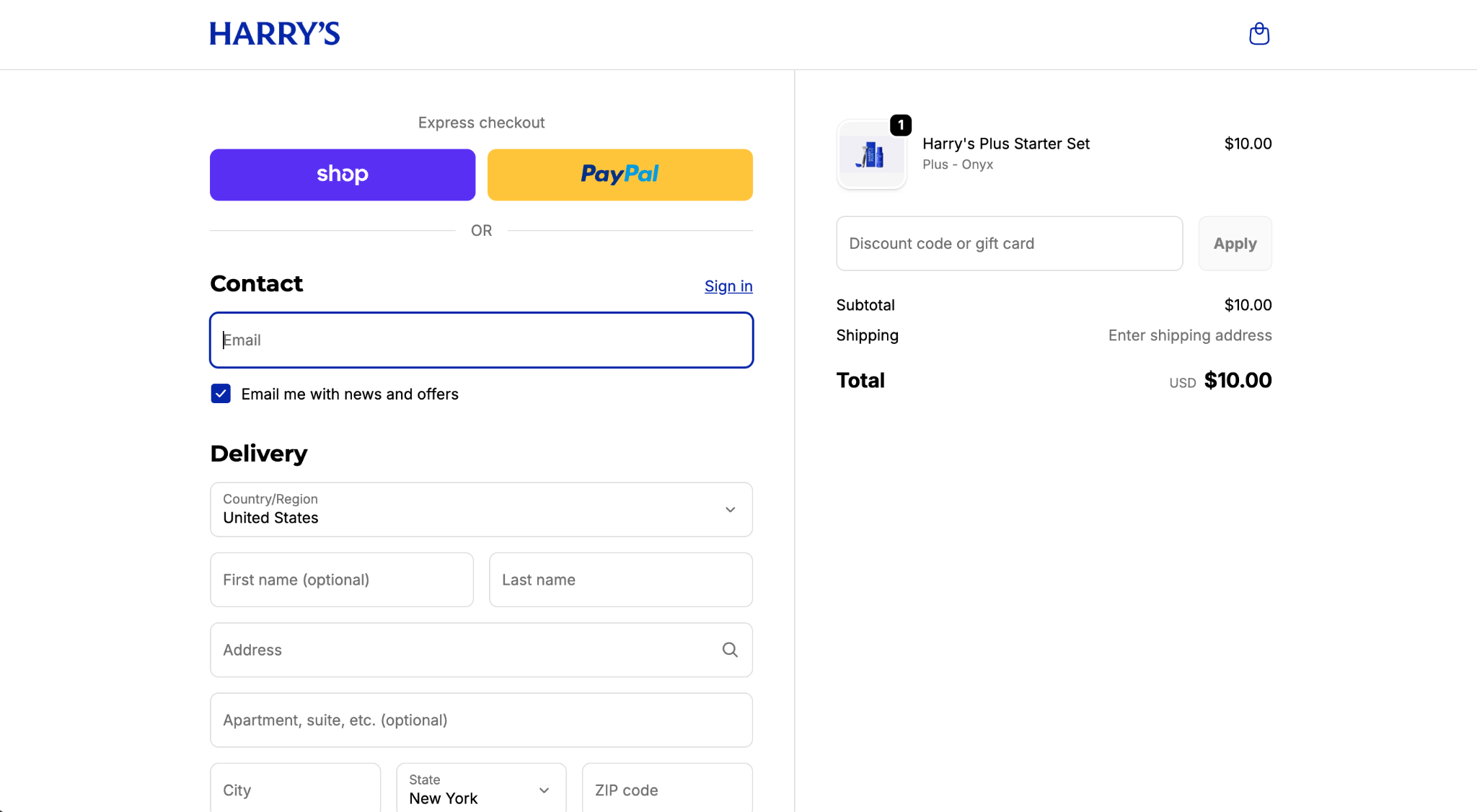Focus the Email input field

point(481,340)
